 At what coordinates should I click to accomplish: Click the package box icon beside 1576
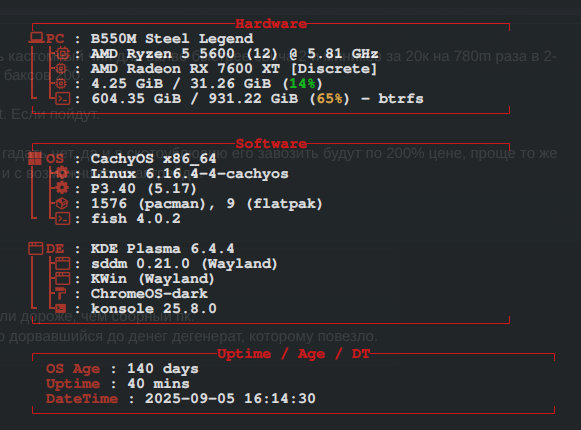coord(62,203)
